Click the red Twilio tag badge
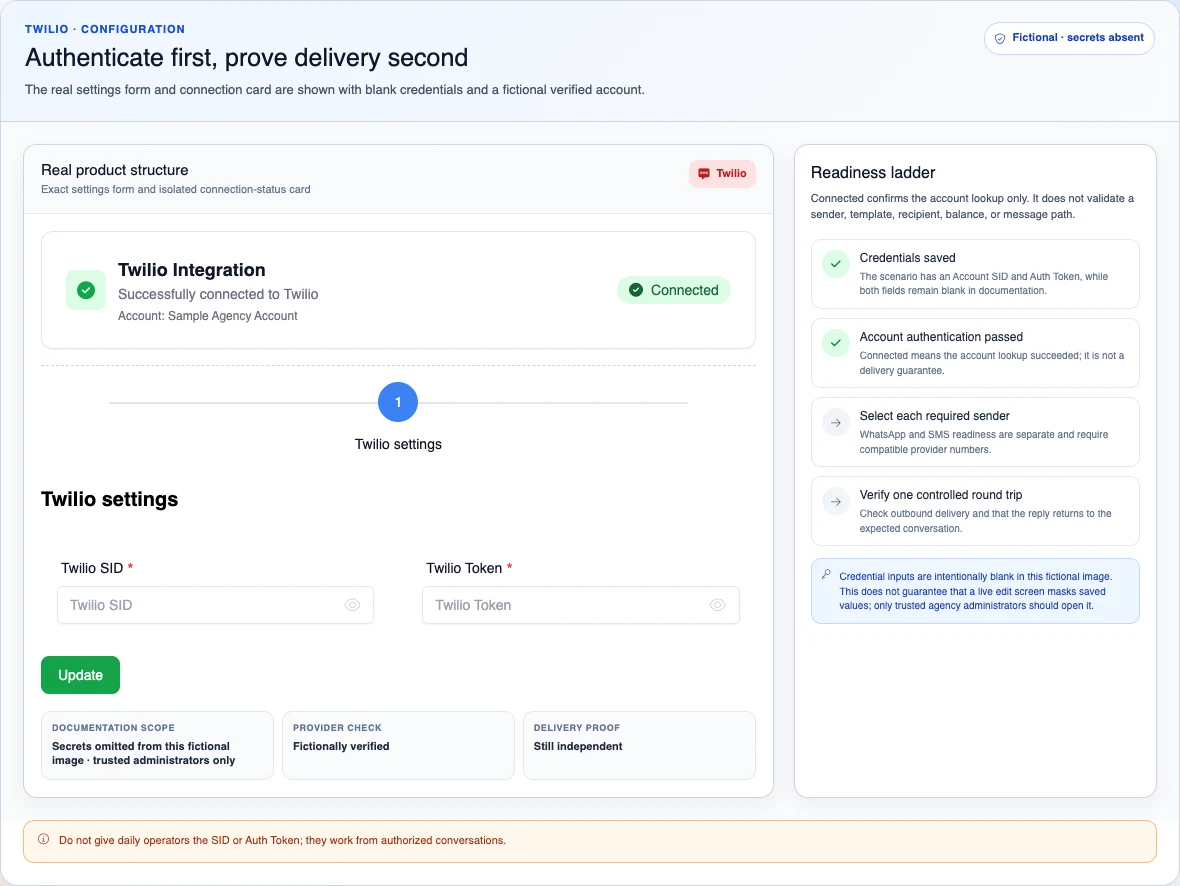This screenshot has height=886, width=1180. click(722, 174)
